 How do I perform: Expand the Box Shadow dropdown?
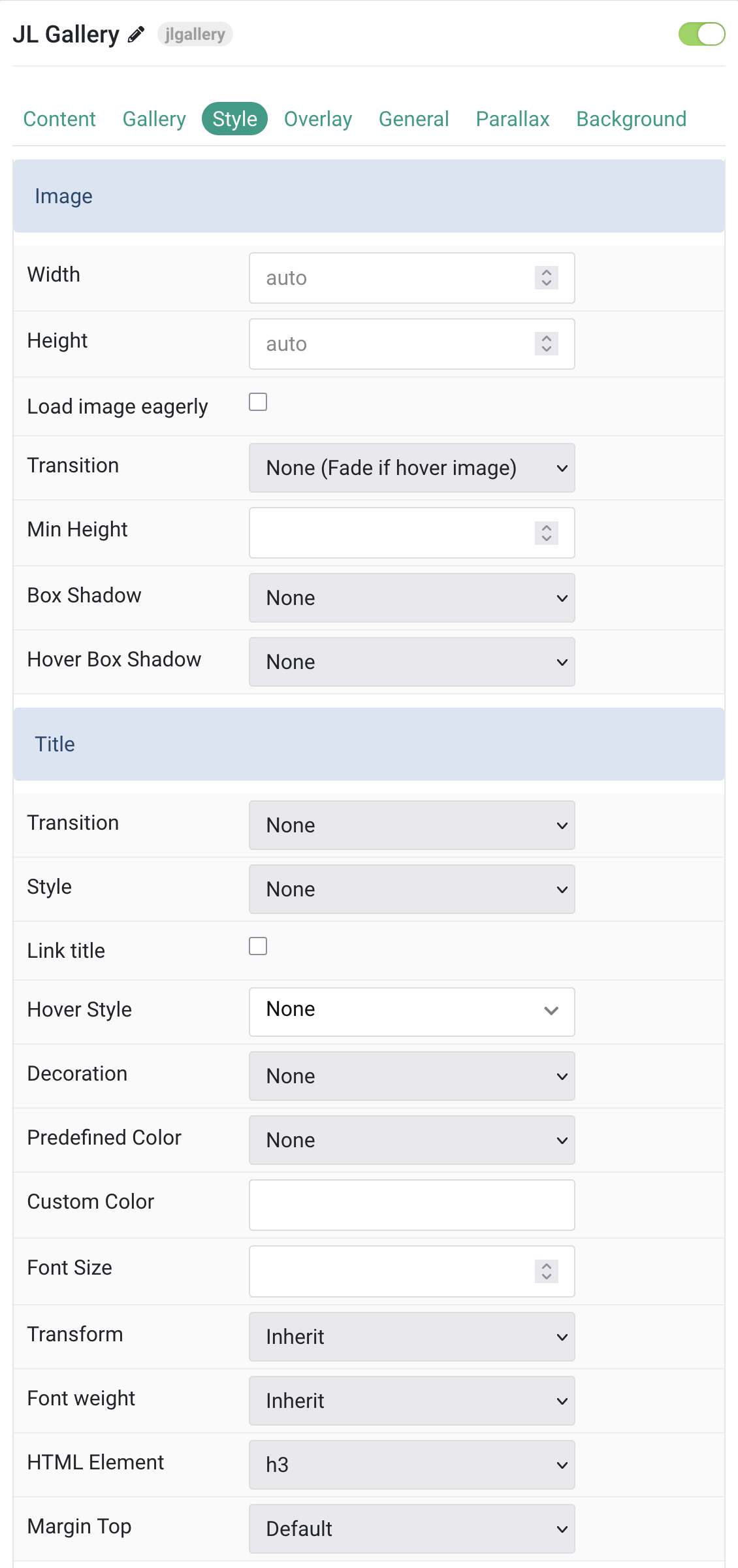point(412,598)
